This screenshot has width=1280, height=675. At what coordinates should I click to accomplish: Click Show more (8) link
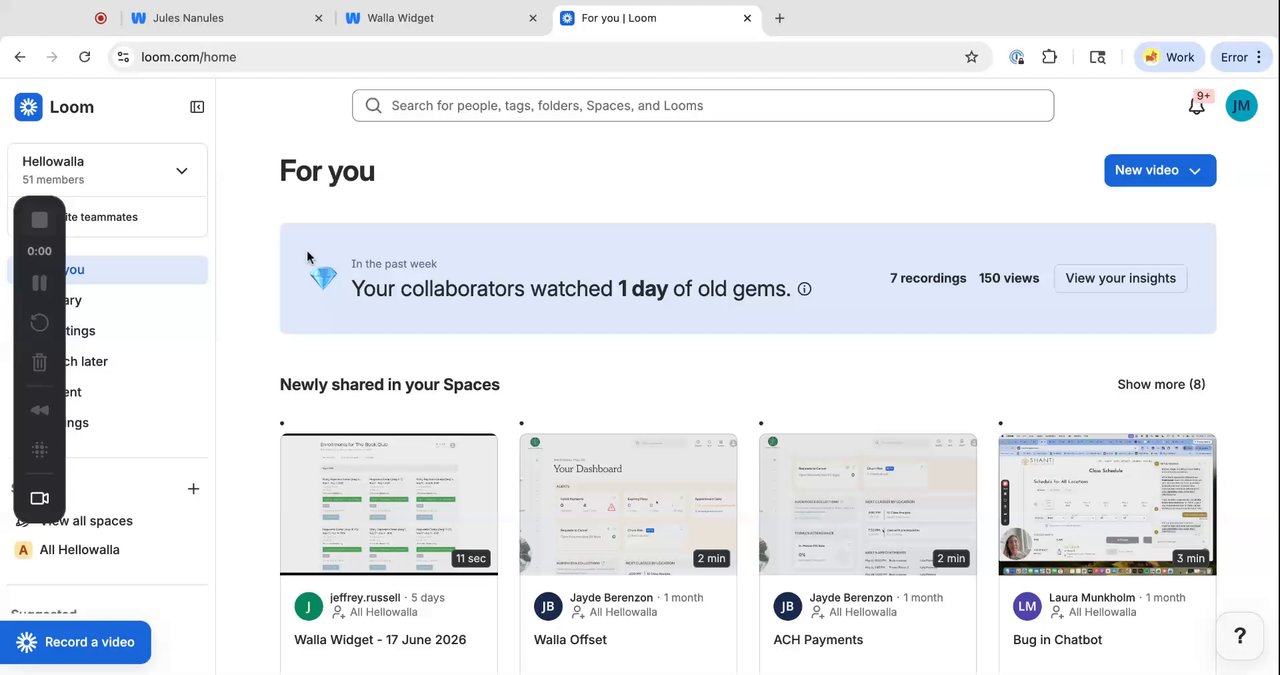1161,384
